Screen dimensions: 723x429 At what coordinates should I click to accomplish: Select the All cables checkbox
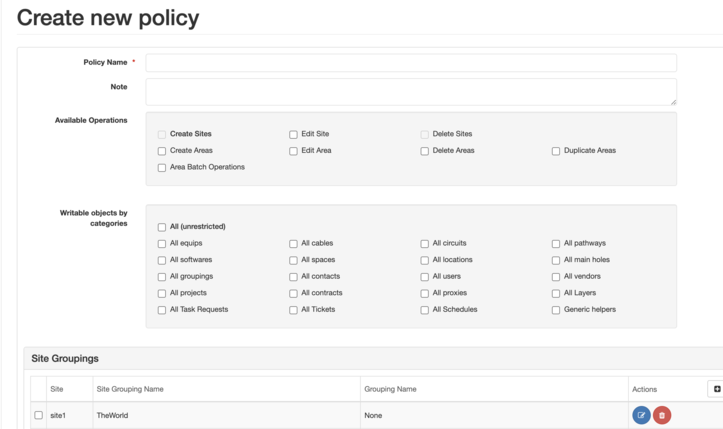(293, 244)
